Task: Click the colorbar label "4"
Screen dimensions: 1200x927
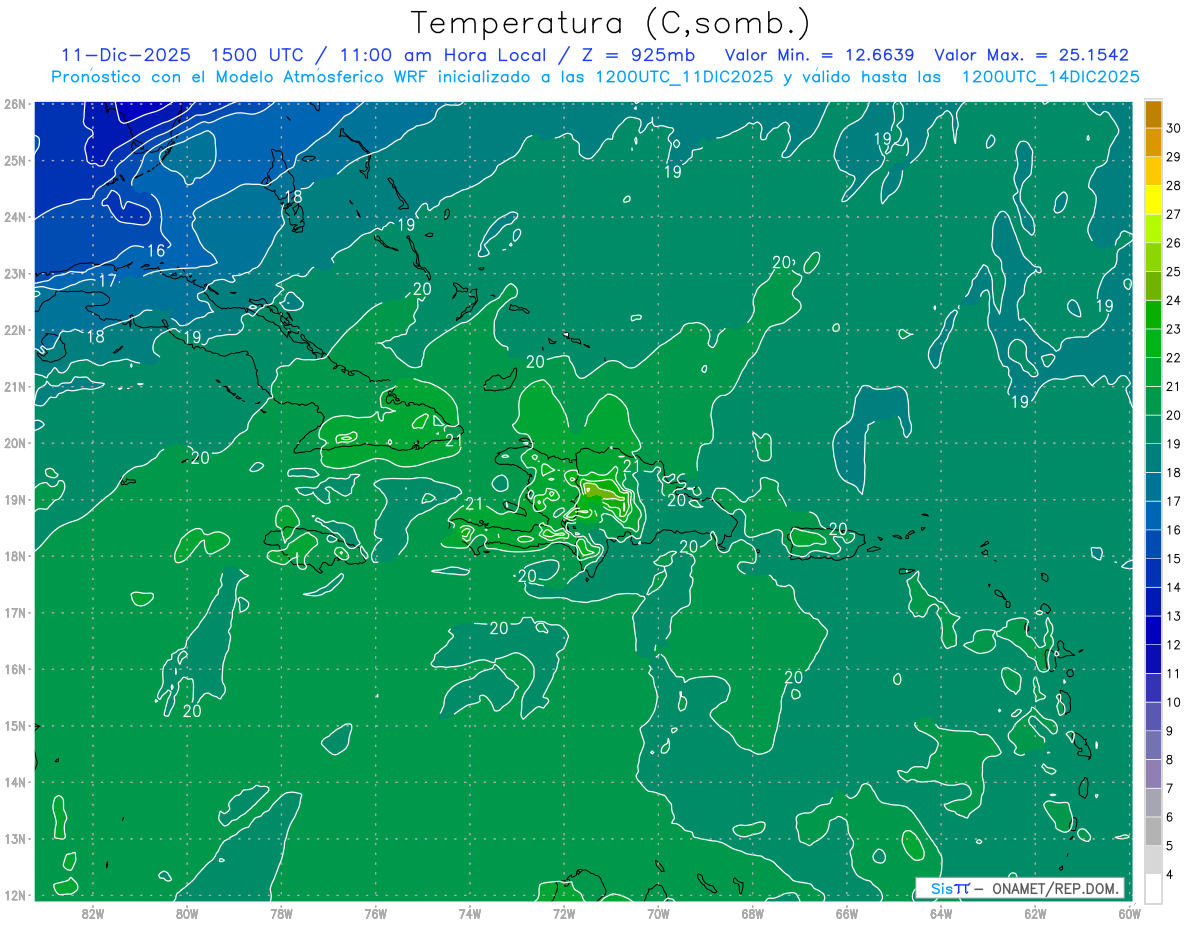Action: (x=1171, y=874)
